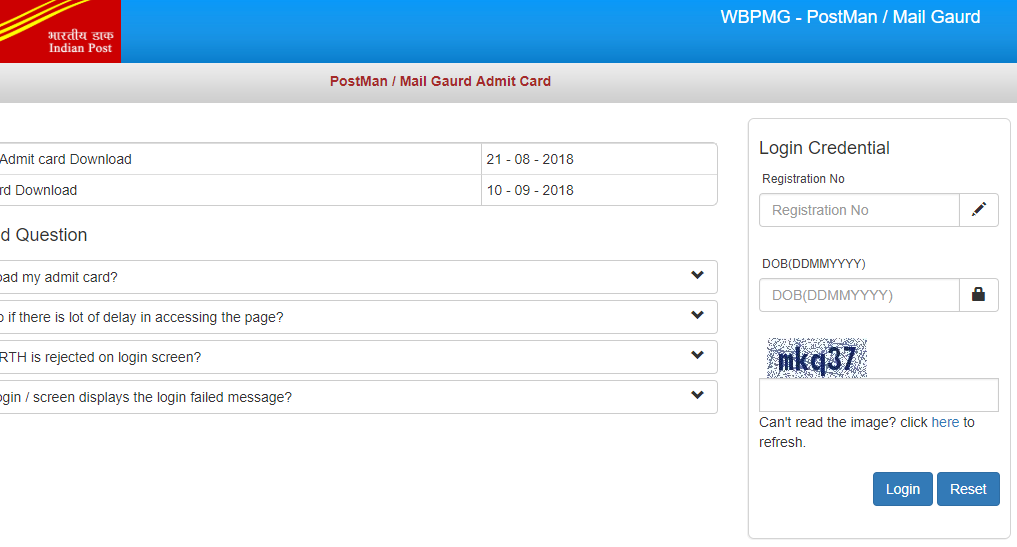
Task: Open 'lot of delay in accessing the page?' row
Action: 359,317
